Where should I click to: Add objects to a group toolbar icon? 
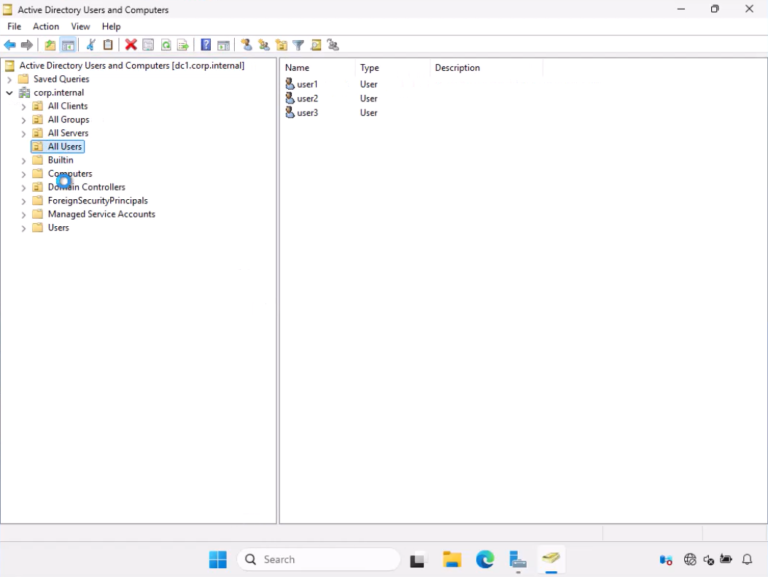(333, 45)
